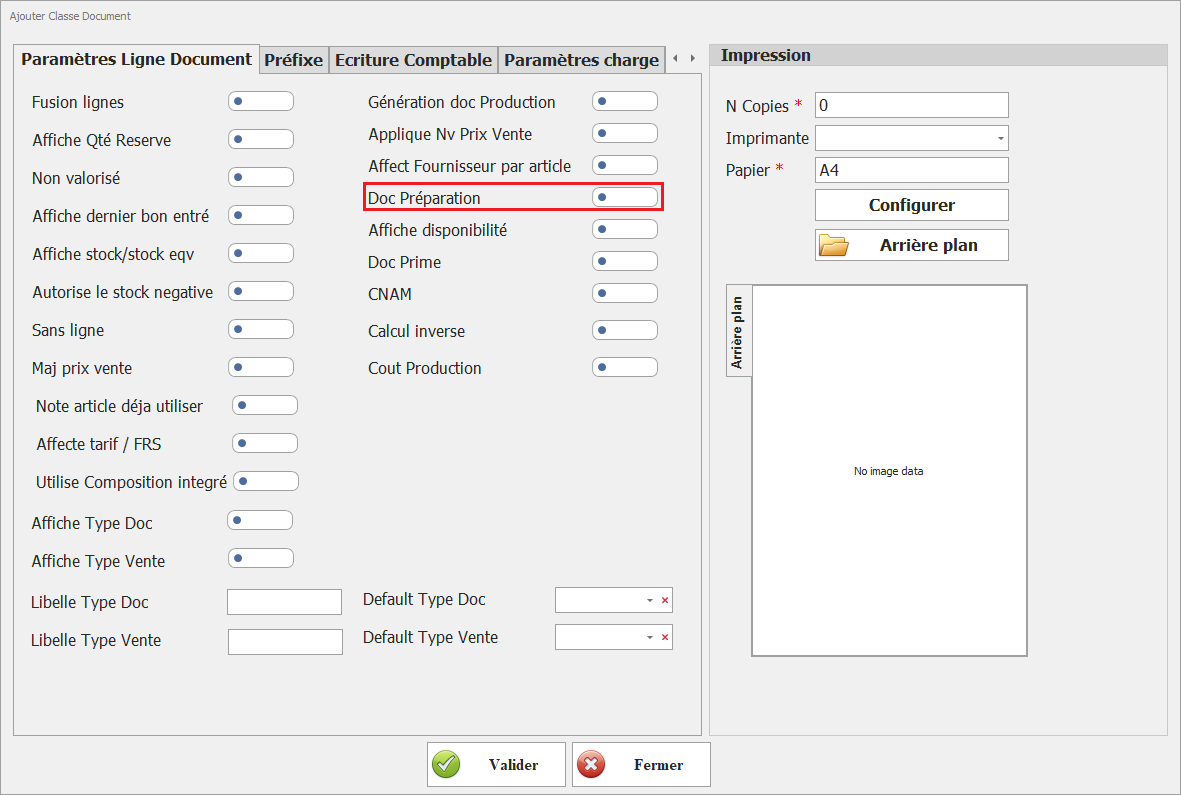Toggle Utilise Composition integré switch
Viewport: 1181px width, 795px height.
tap(266, 481)
